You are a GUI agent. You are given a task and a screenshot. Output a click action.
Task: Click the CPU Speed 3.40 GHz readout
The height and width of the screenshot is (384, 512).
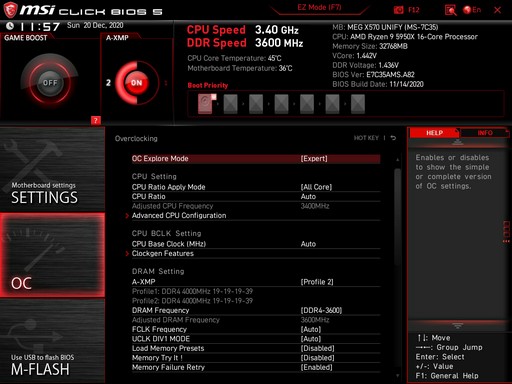[x=243, y=30]
